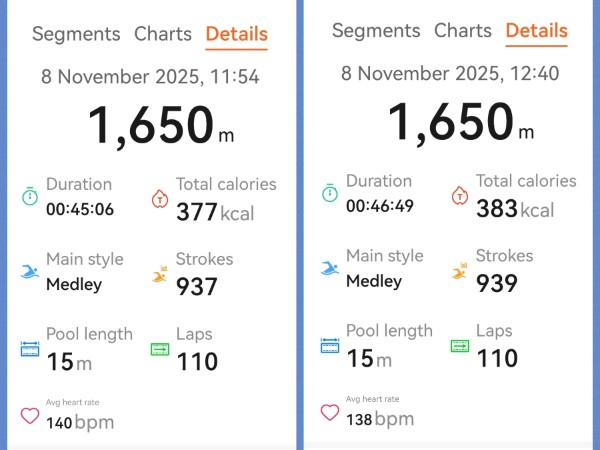The width and height of the screenshot is (600, 450).
Task: Tap the Laps icon in left panel
Action: (160, 349)
